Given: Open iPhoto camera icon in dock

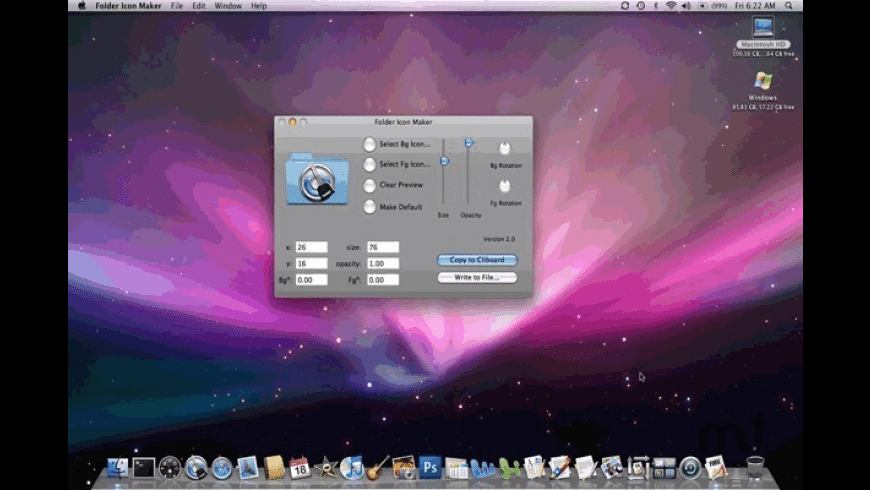Looking at the screenshot, I should [404, 468].
